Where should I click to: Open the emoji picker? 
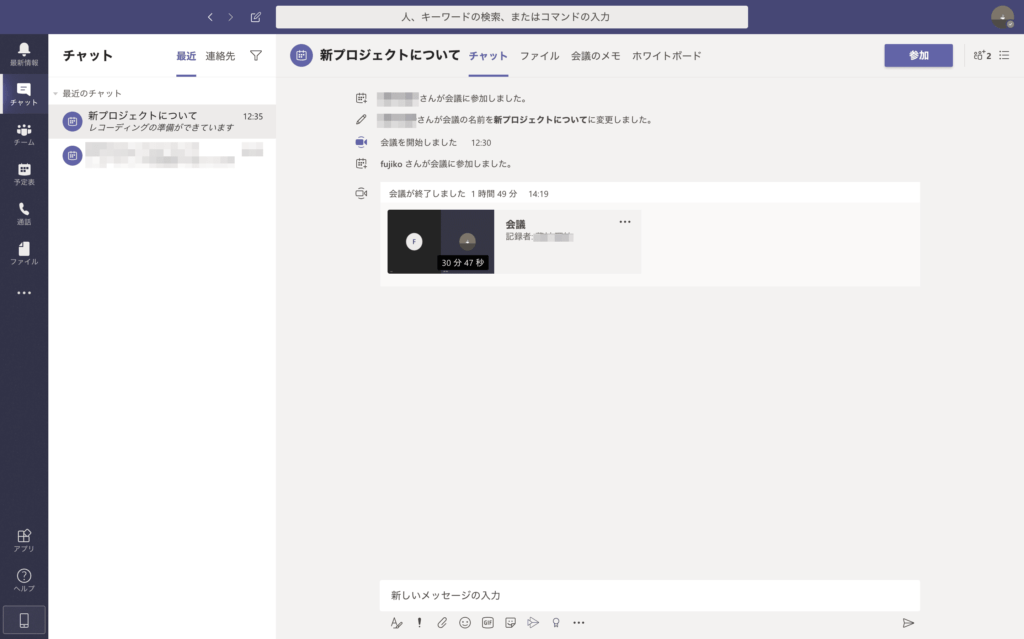point(464,622)
